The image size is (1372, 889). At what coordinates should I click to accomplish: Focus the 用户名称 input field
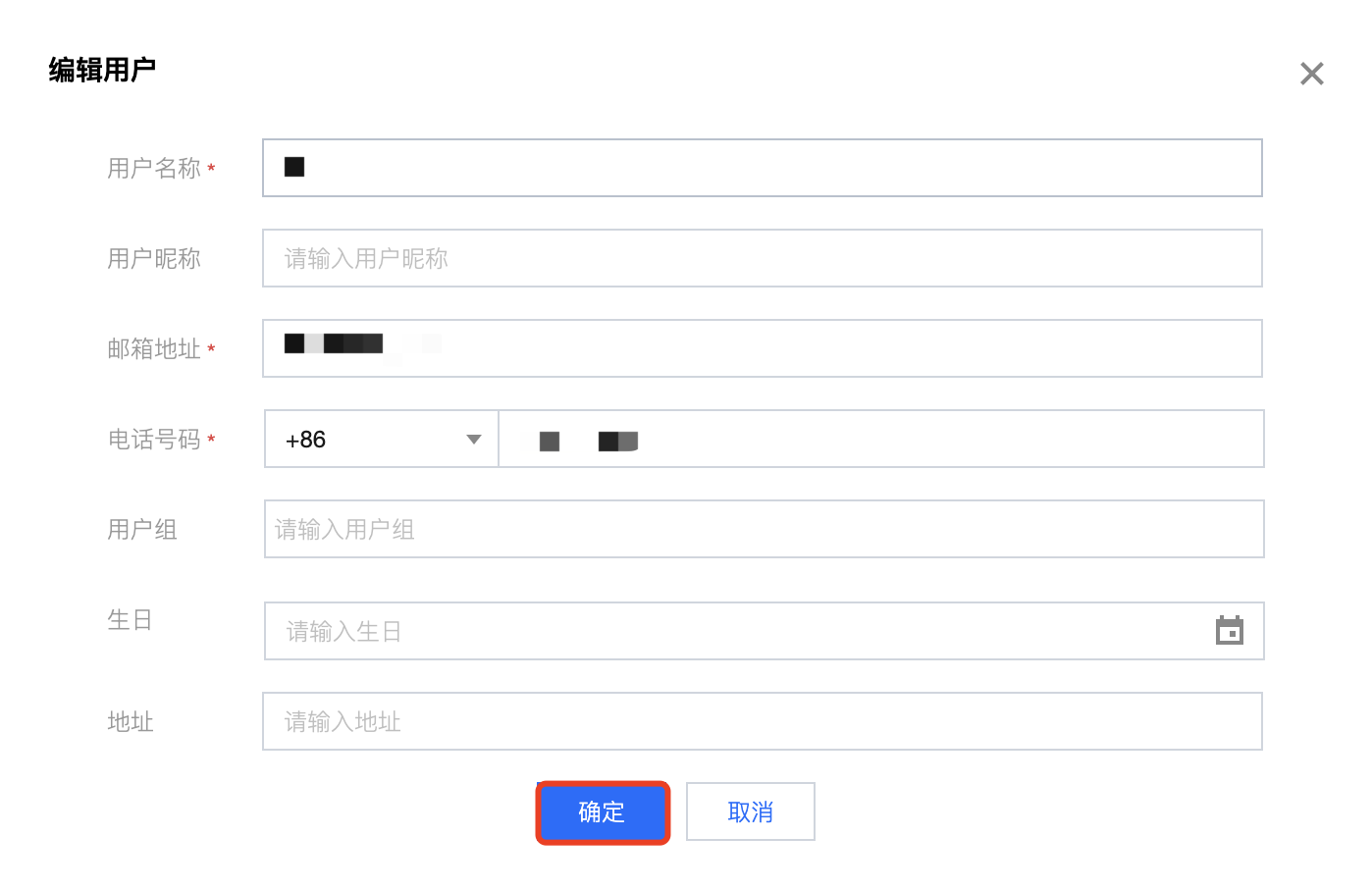763,168
